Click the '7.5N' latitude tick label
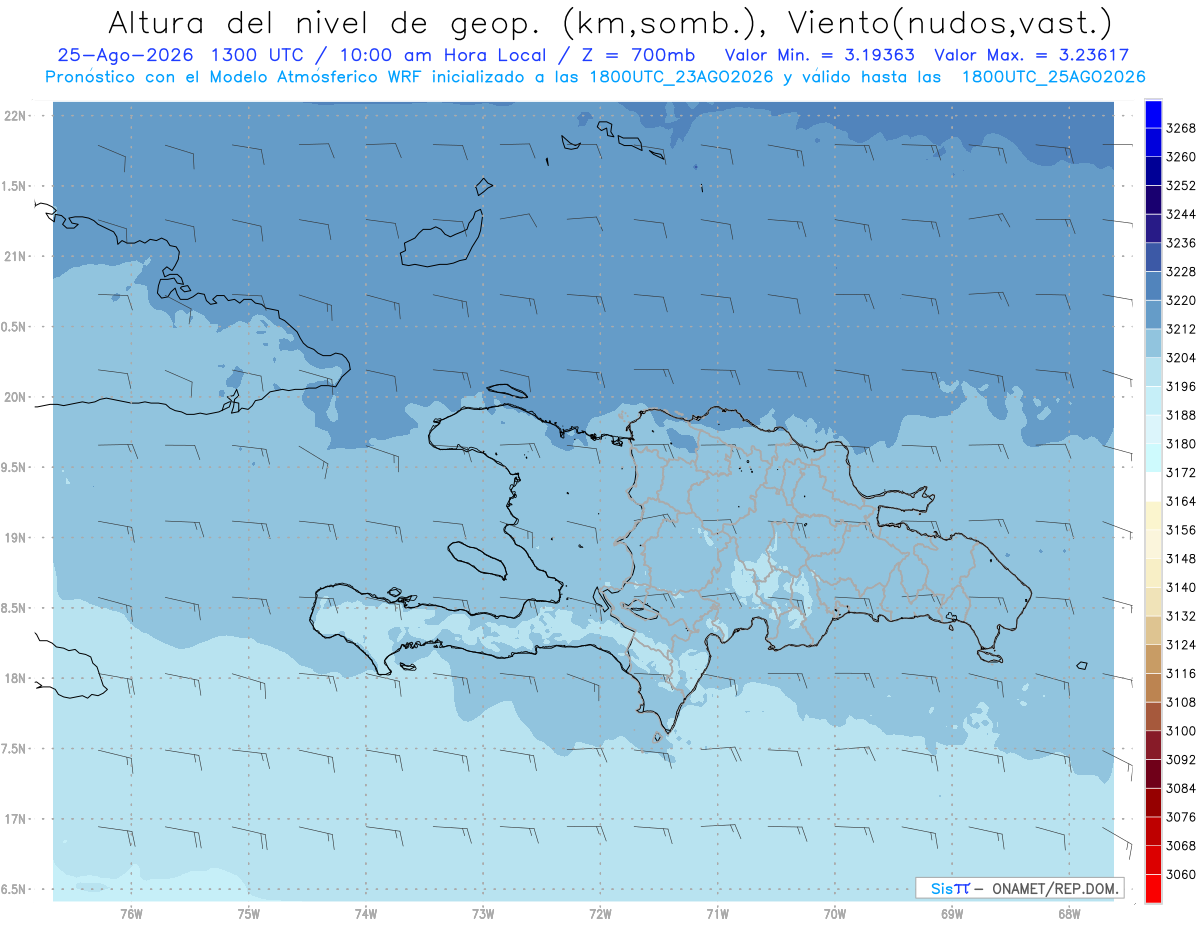This screenshot has height=927, width=1200. click(14, 749)
